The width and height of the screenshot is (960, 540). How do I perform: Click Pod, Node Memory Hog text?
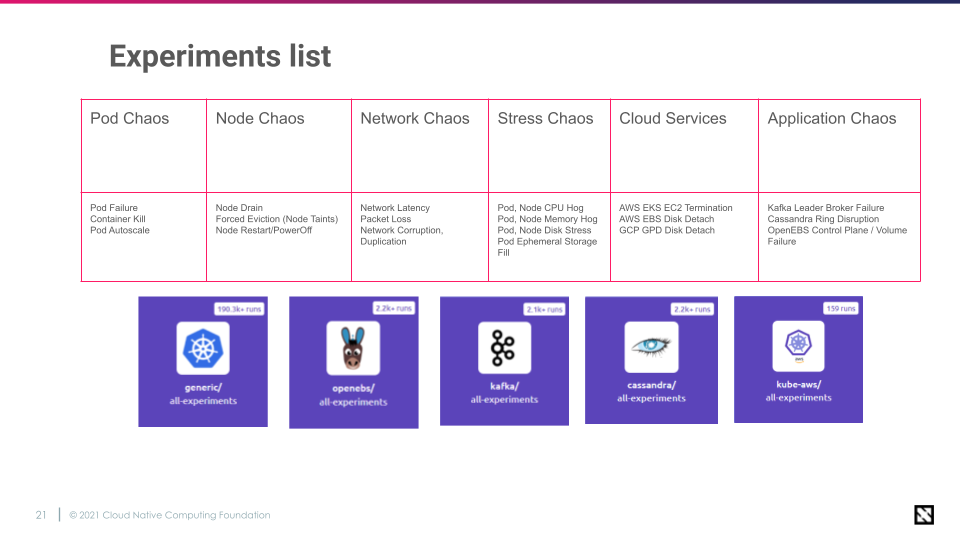pos(547,219)
